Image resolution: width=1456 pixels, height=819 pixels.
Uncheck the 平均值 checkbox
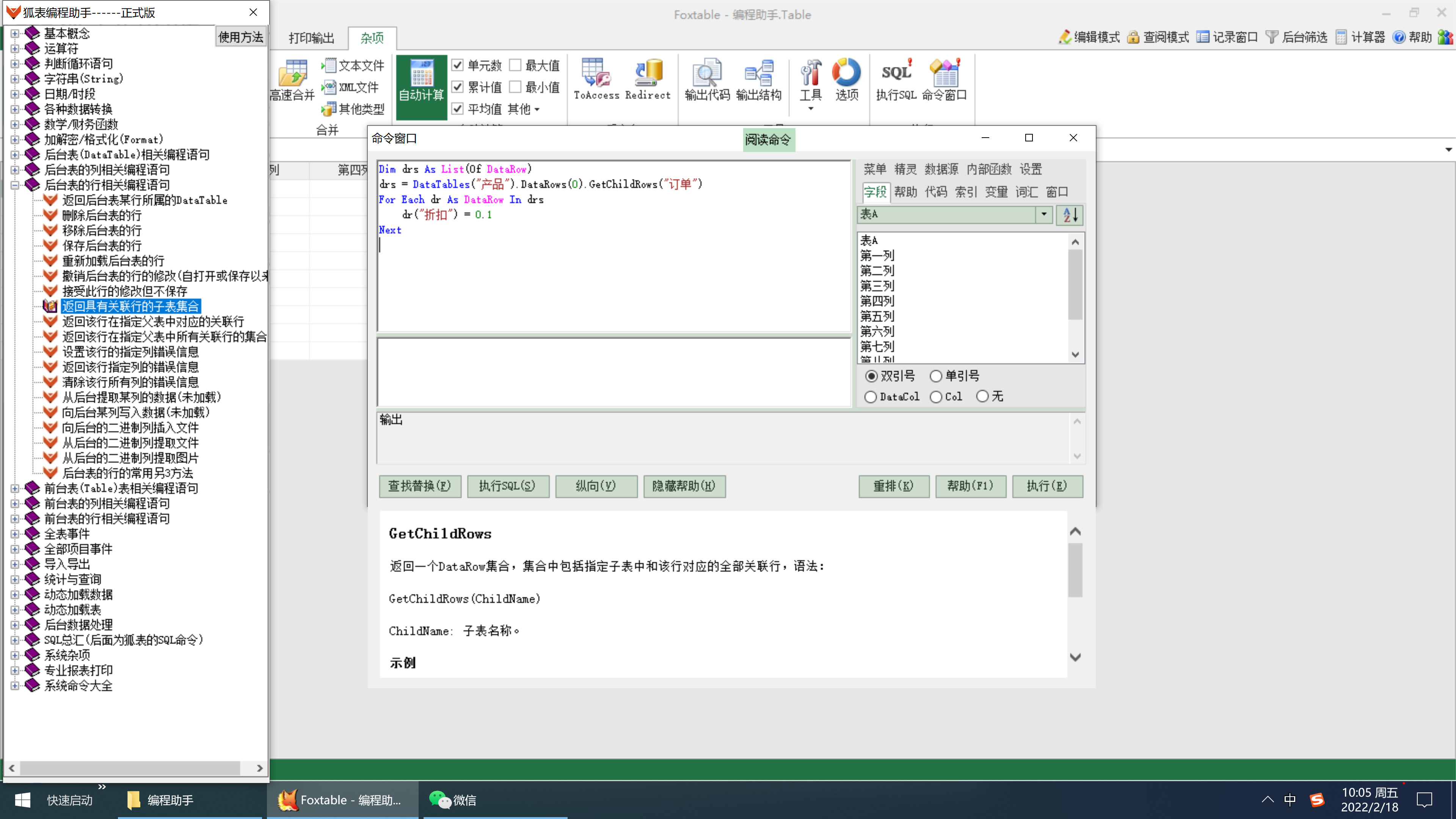458,108
